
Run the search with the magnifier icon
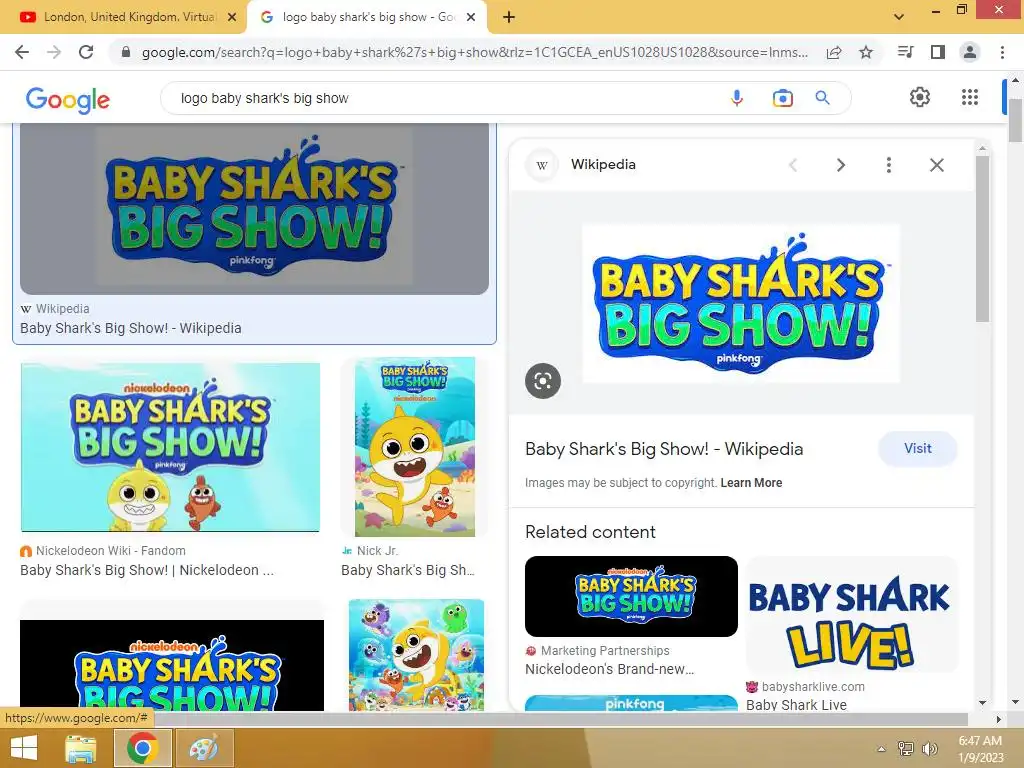[823, 98]
